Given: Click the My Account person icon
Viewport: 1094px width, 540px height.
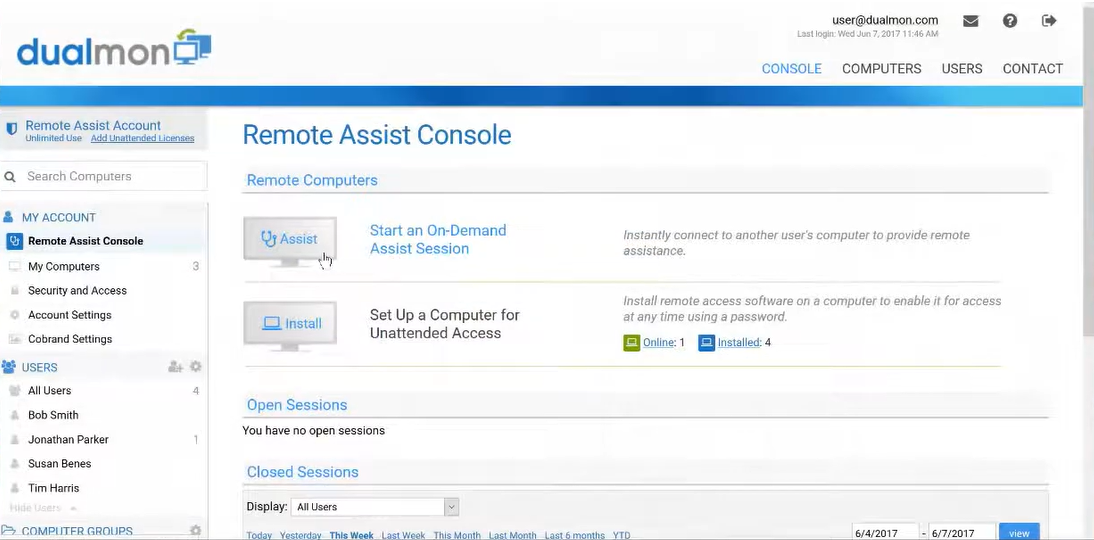Looking at the screenshot, I should coord(8,217).
